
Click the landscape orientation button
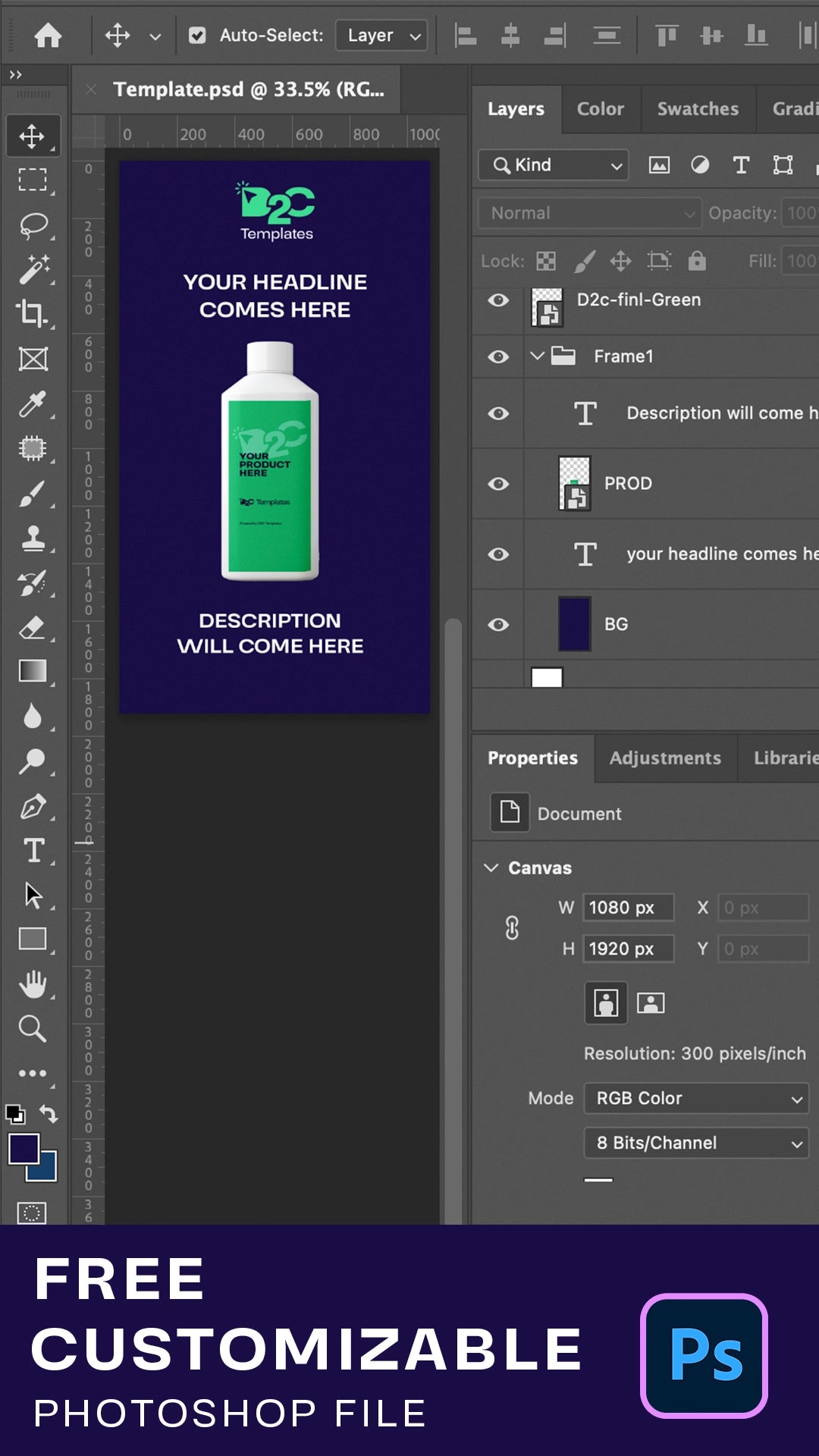click(651, 1003)
